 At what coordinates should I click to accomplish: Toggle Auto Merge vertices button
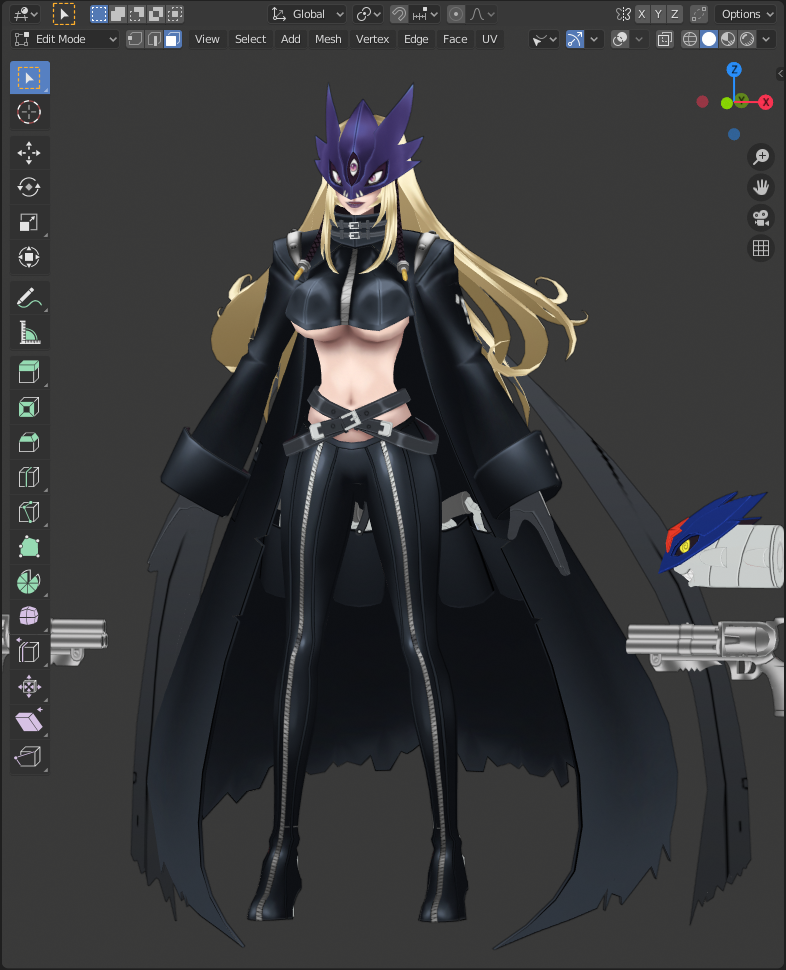pyautogui.click(x=698, y=14)
